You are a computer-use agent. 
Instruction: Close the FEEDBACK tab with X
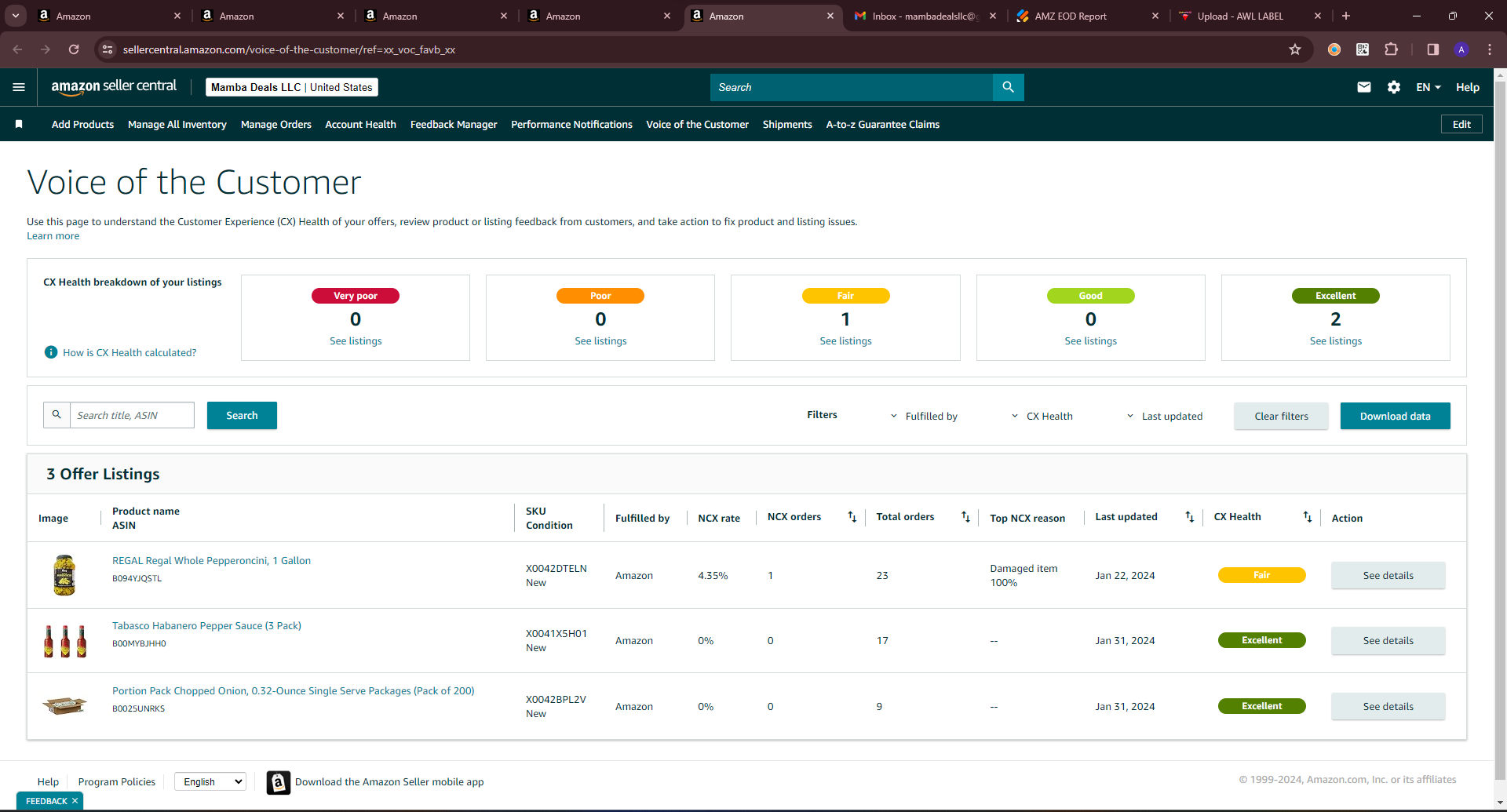click(x=75, y=801)
